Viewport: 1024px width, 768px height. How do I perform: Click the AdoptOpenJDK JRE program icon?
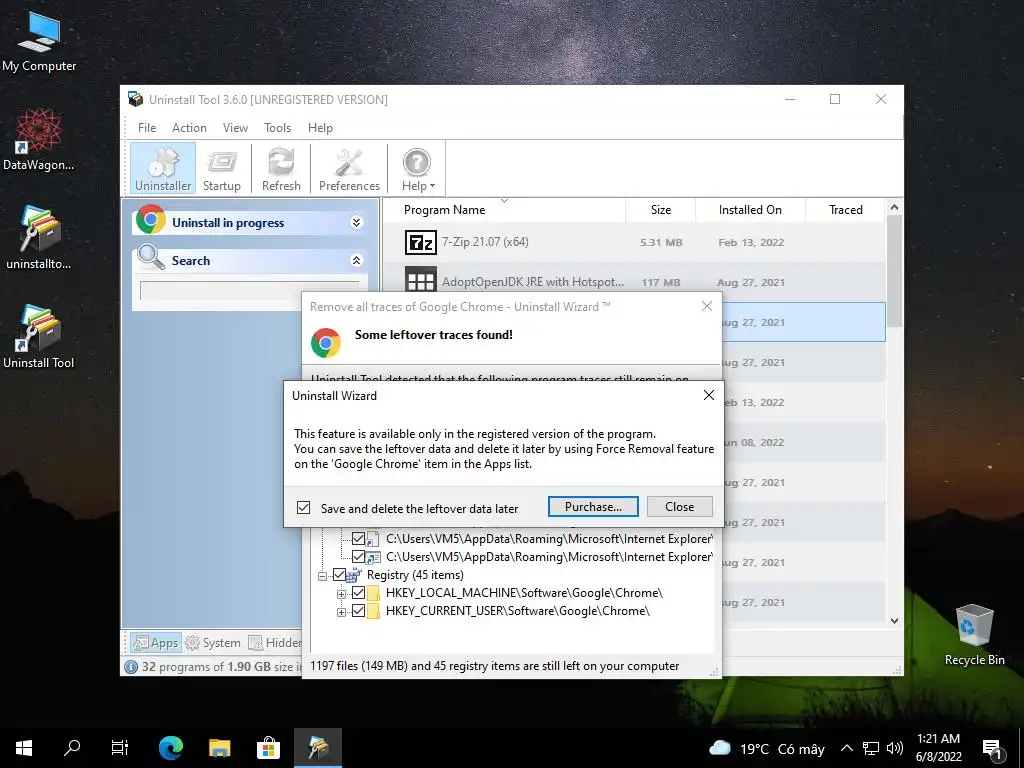pos(421,279)
